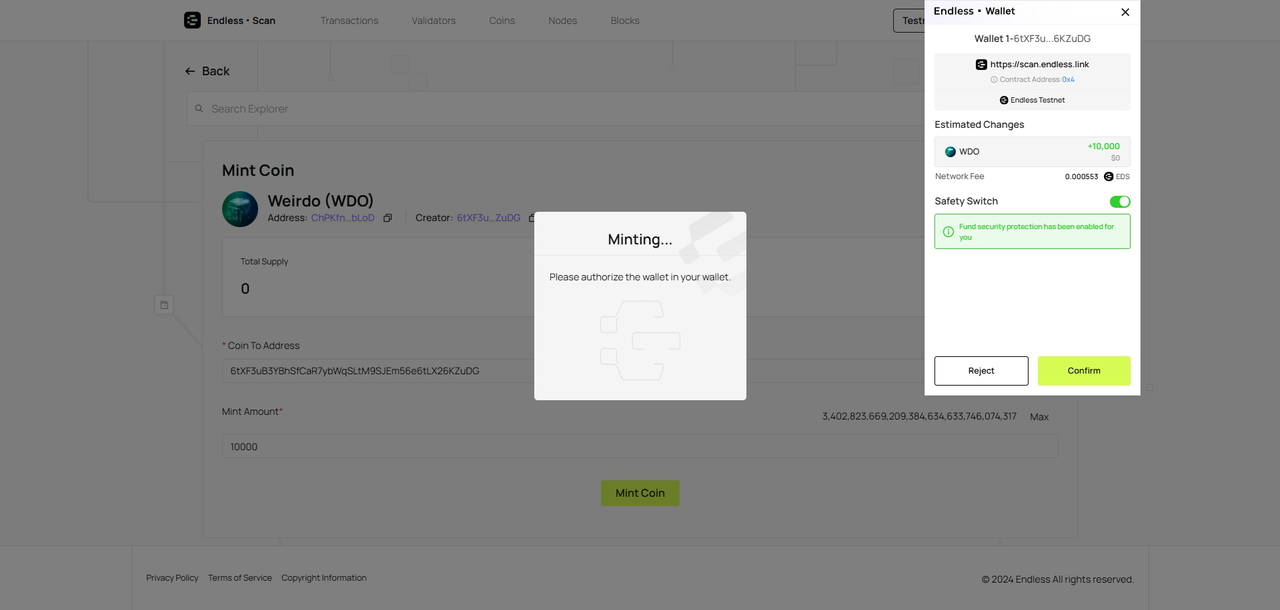Click the Weirdo coin avatar image

coord(240,209)
